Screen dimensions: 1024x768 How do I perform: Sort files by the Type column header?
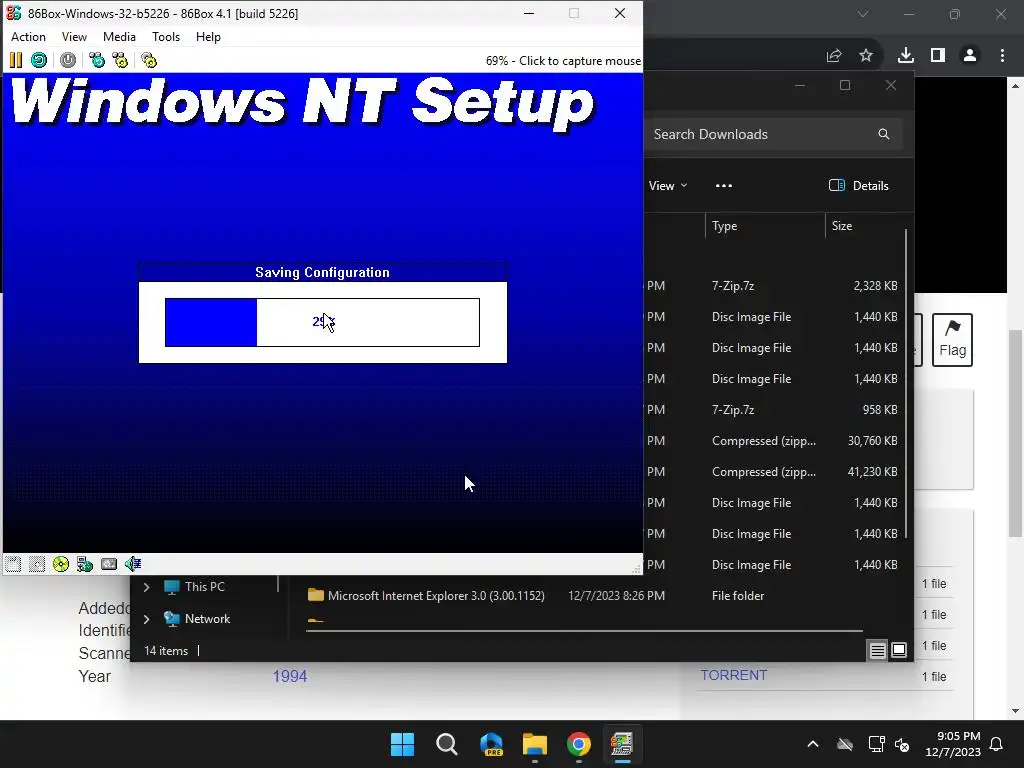765,226
